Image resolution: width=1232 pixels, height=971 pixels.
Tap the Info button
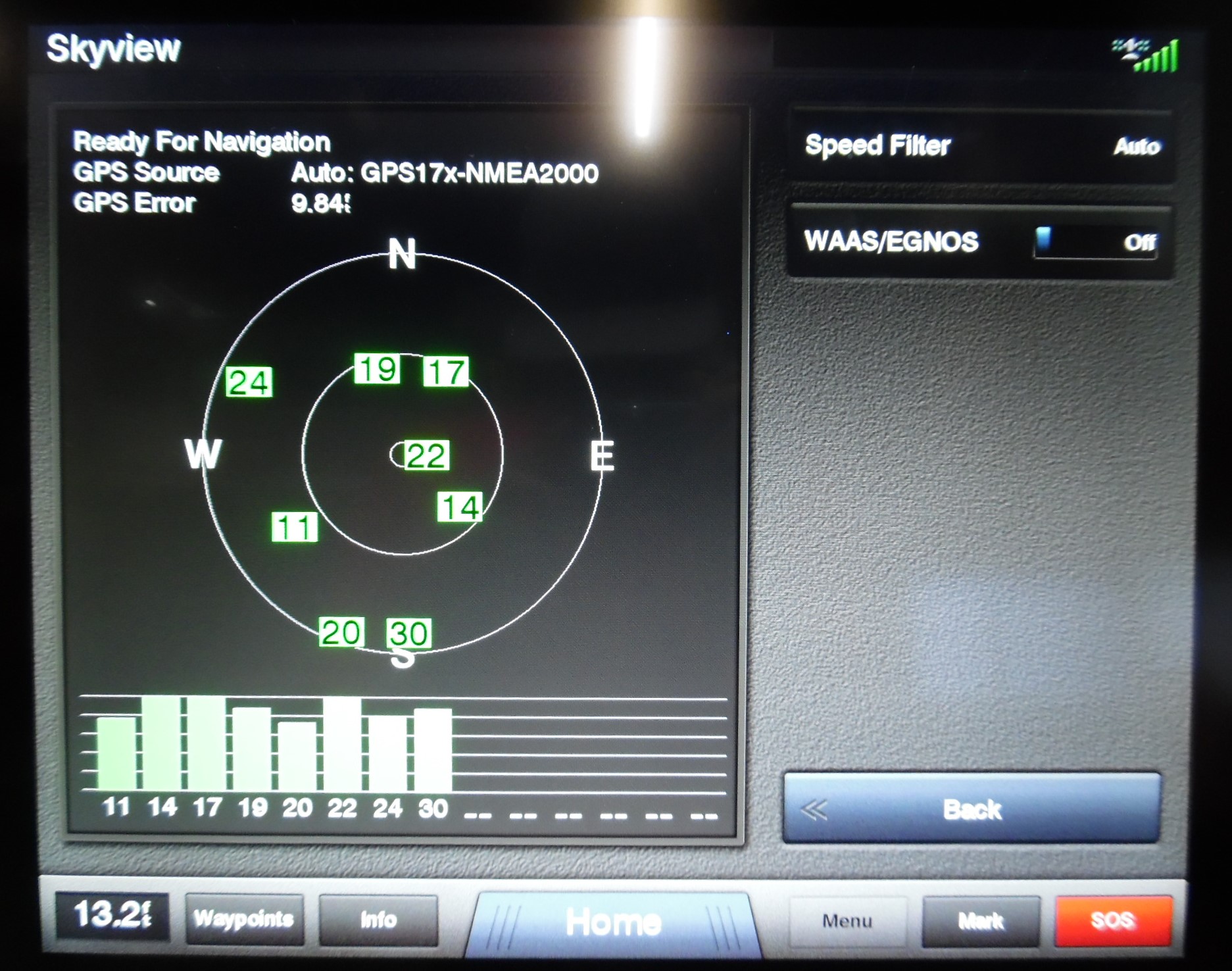[378, 920]
